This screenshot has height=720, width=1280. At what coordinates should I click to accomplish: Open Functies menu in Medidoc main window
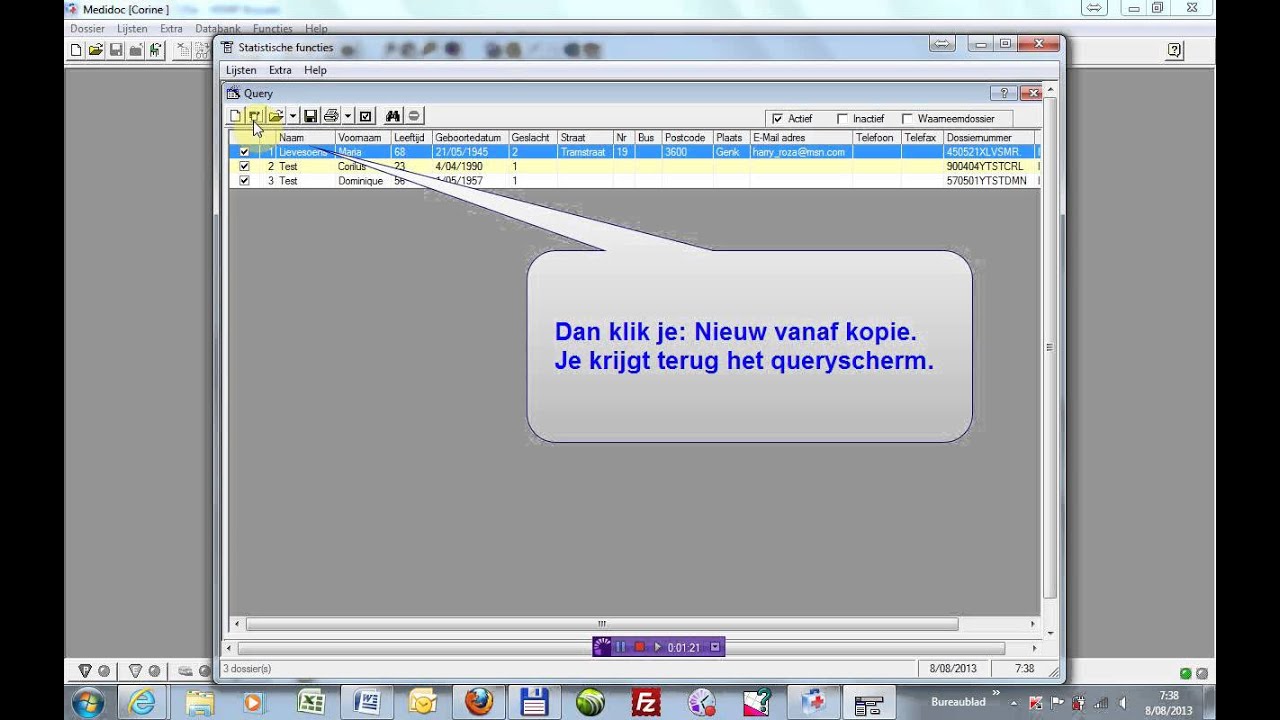tap(272, 29)
